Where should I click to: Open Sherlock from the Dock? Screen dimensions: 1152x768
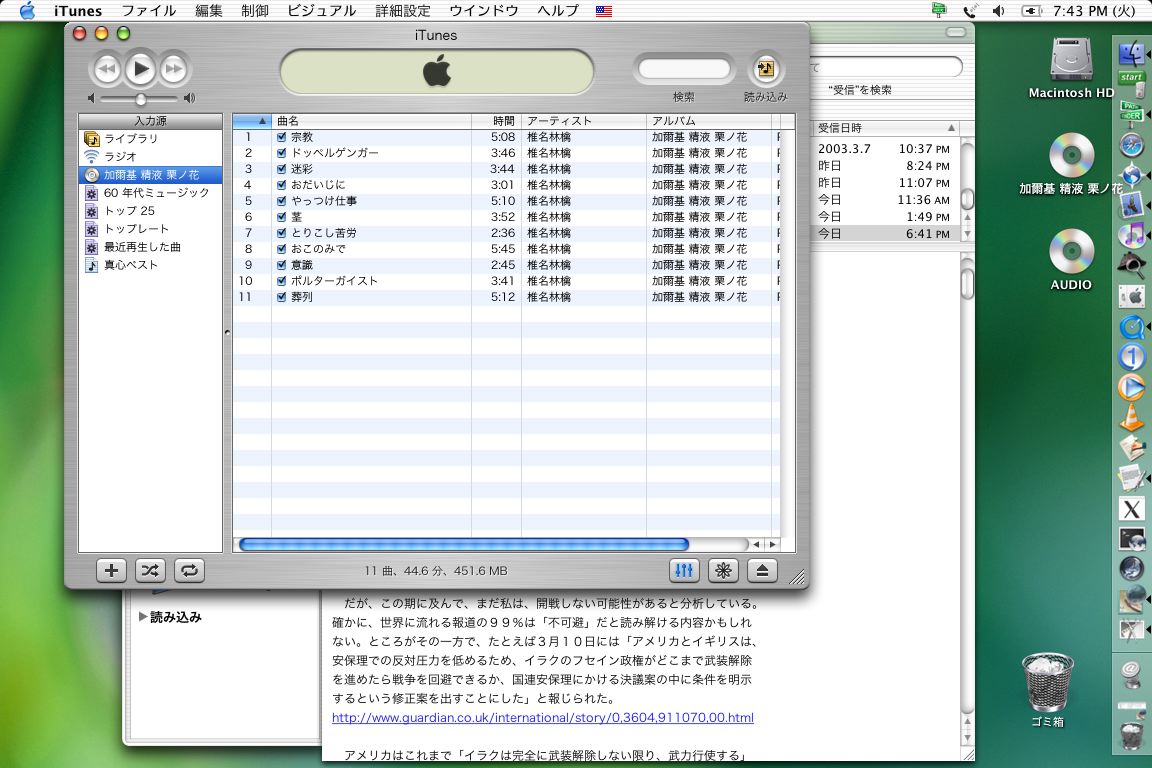coord(1131,265)
